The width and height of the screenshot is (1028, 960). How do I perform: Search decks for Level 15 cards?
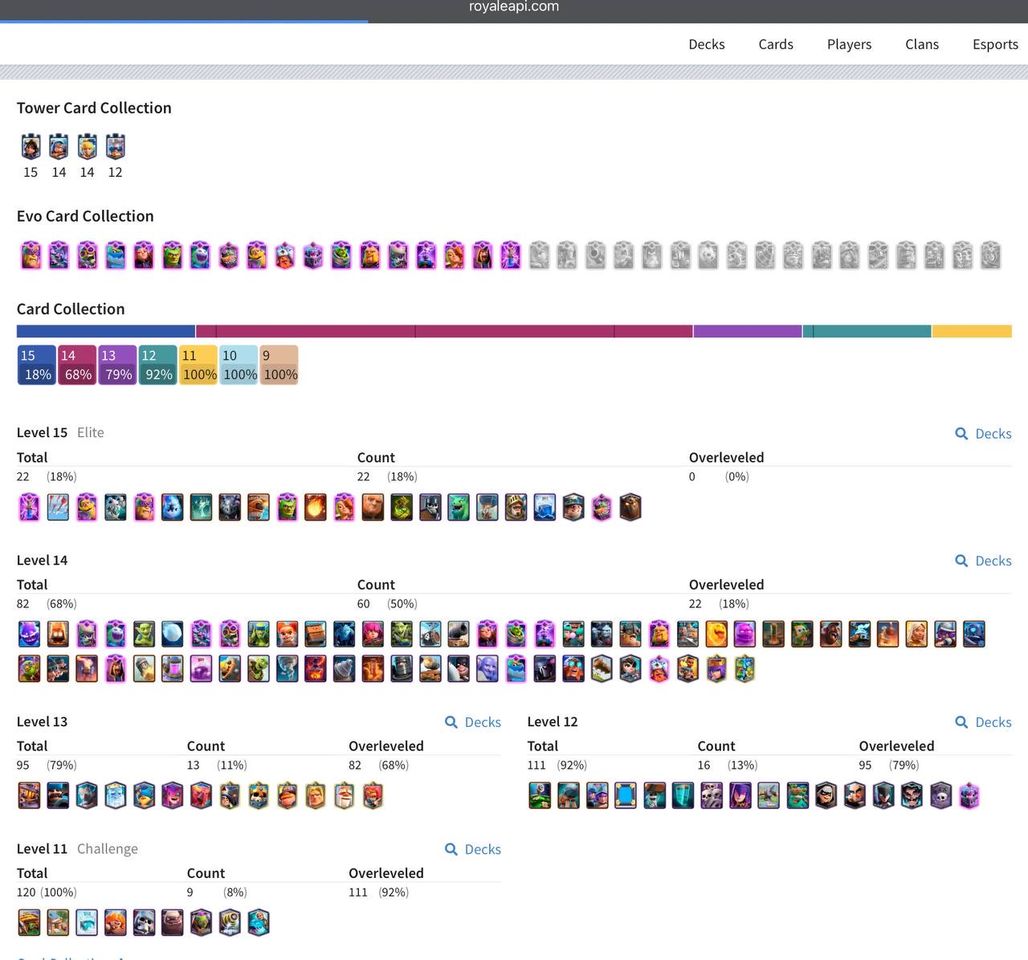click(983, 433)
